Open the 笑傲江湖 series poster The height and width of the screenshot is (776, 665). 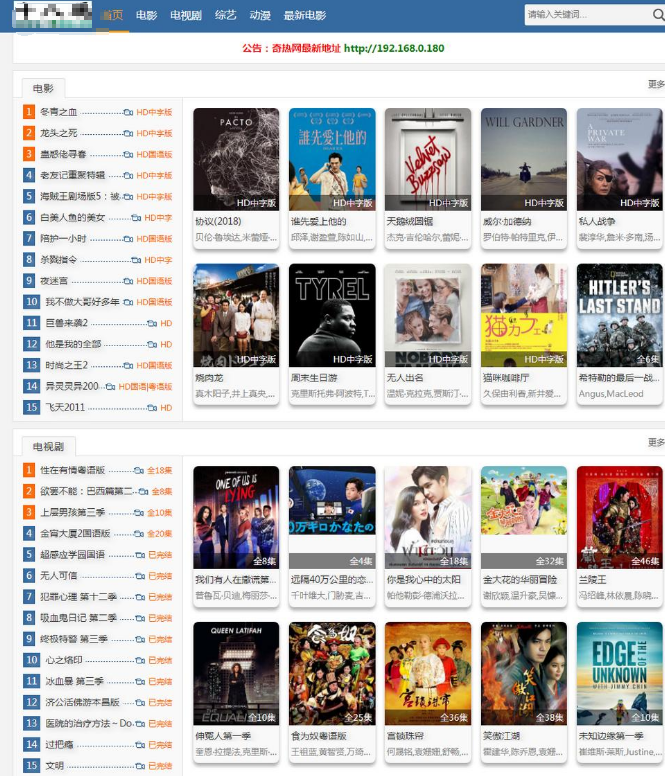[x=524, y=674]
